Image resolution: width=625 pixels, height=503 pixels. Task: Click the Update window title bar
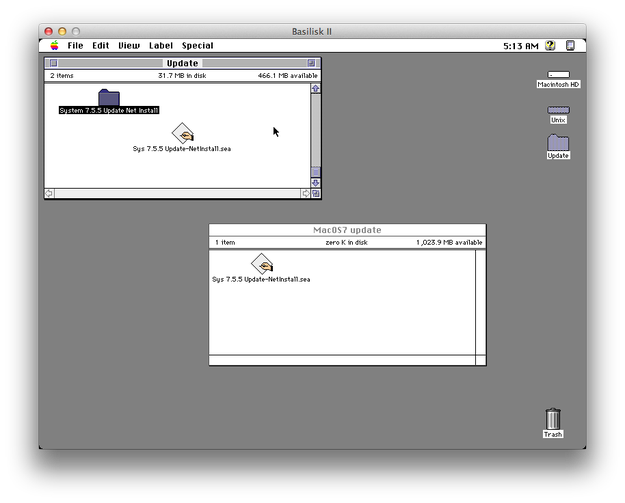[x=183, y=63]
